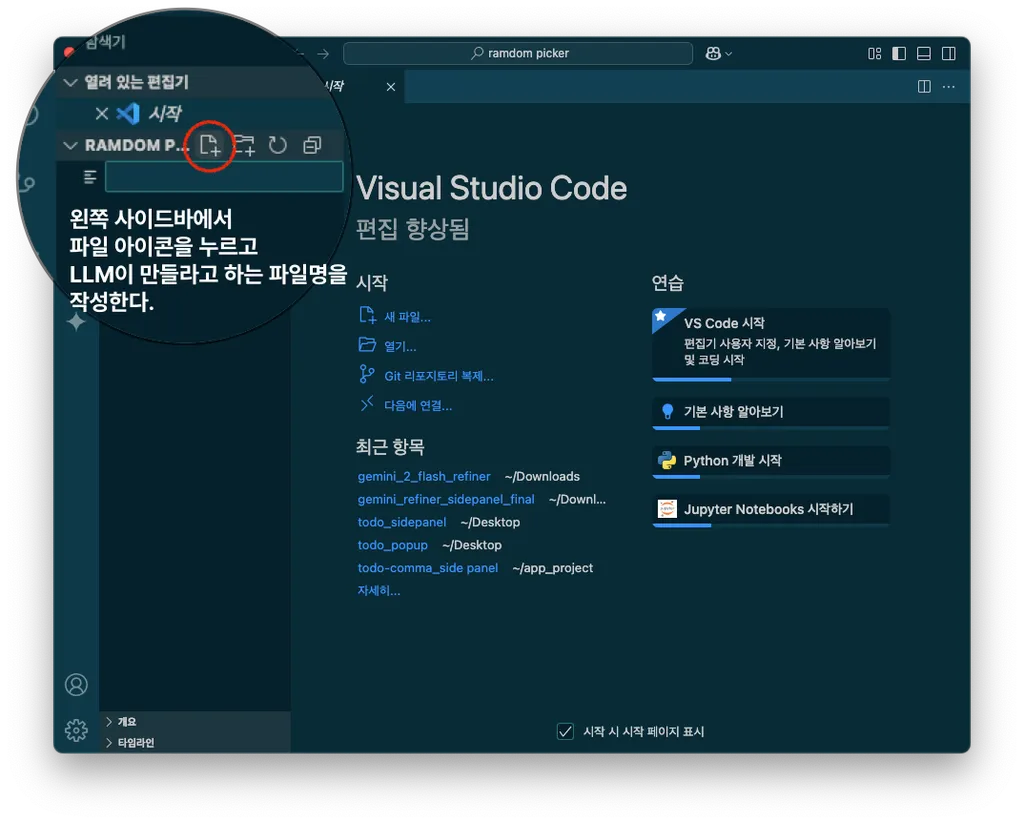Click progress bar under Jupyter Notebooks 시작하기
Image resolution: width=1024 pixels, height=824 pixels.
click(771, 525)
